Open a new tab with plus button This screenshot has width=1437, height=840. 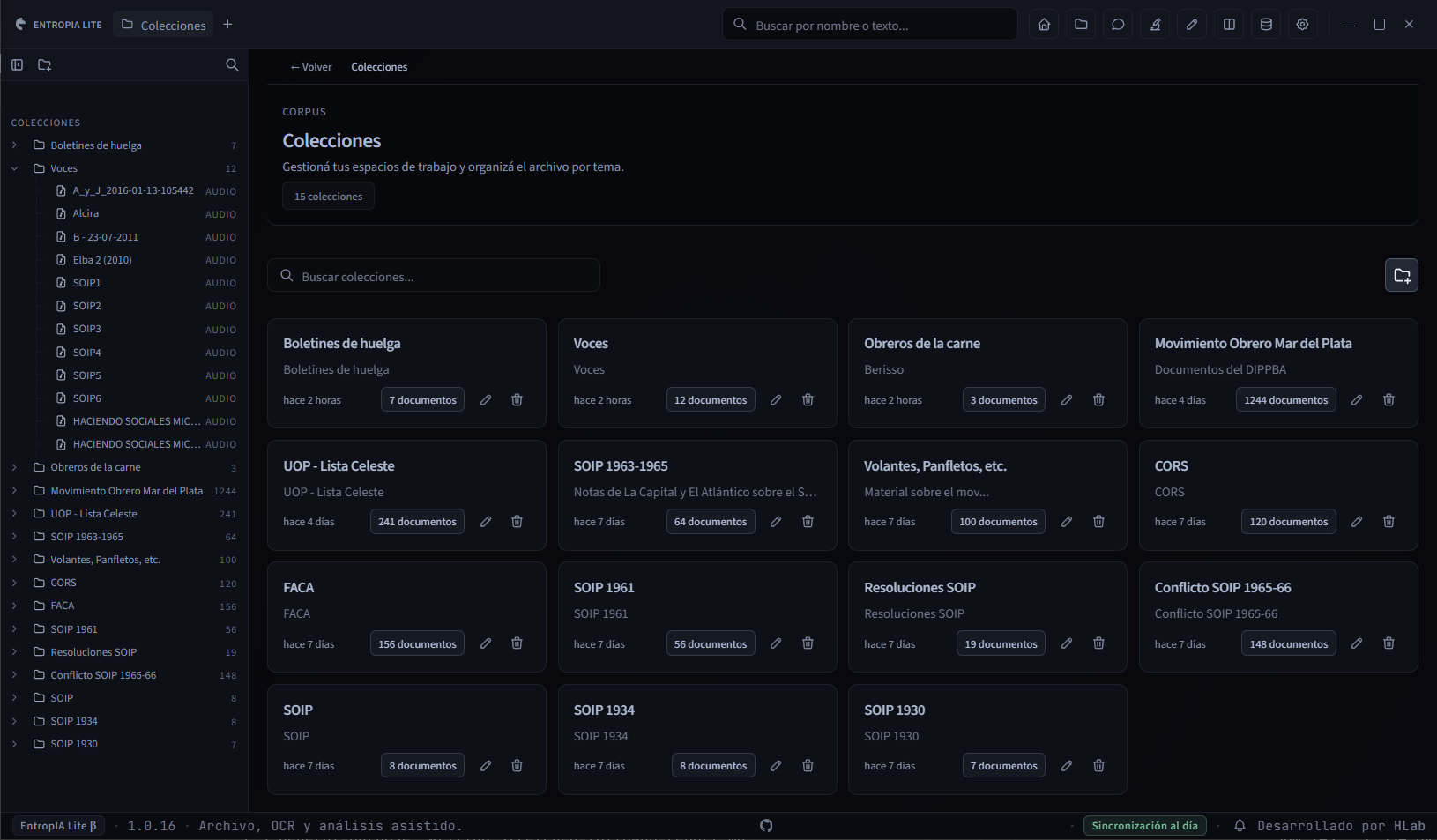(x=227, y=25)
